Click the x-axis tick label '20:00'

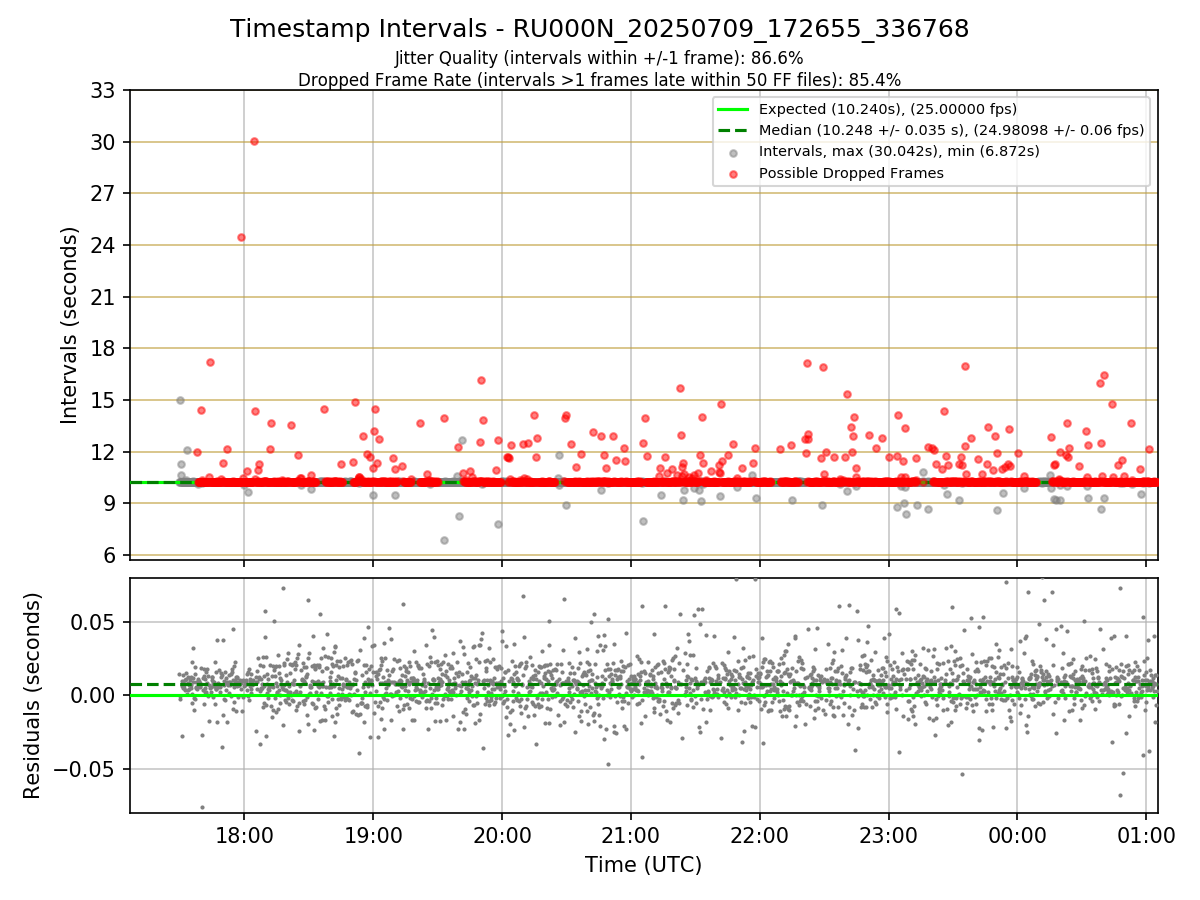502,834
